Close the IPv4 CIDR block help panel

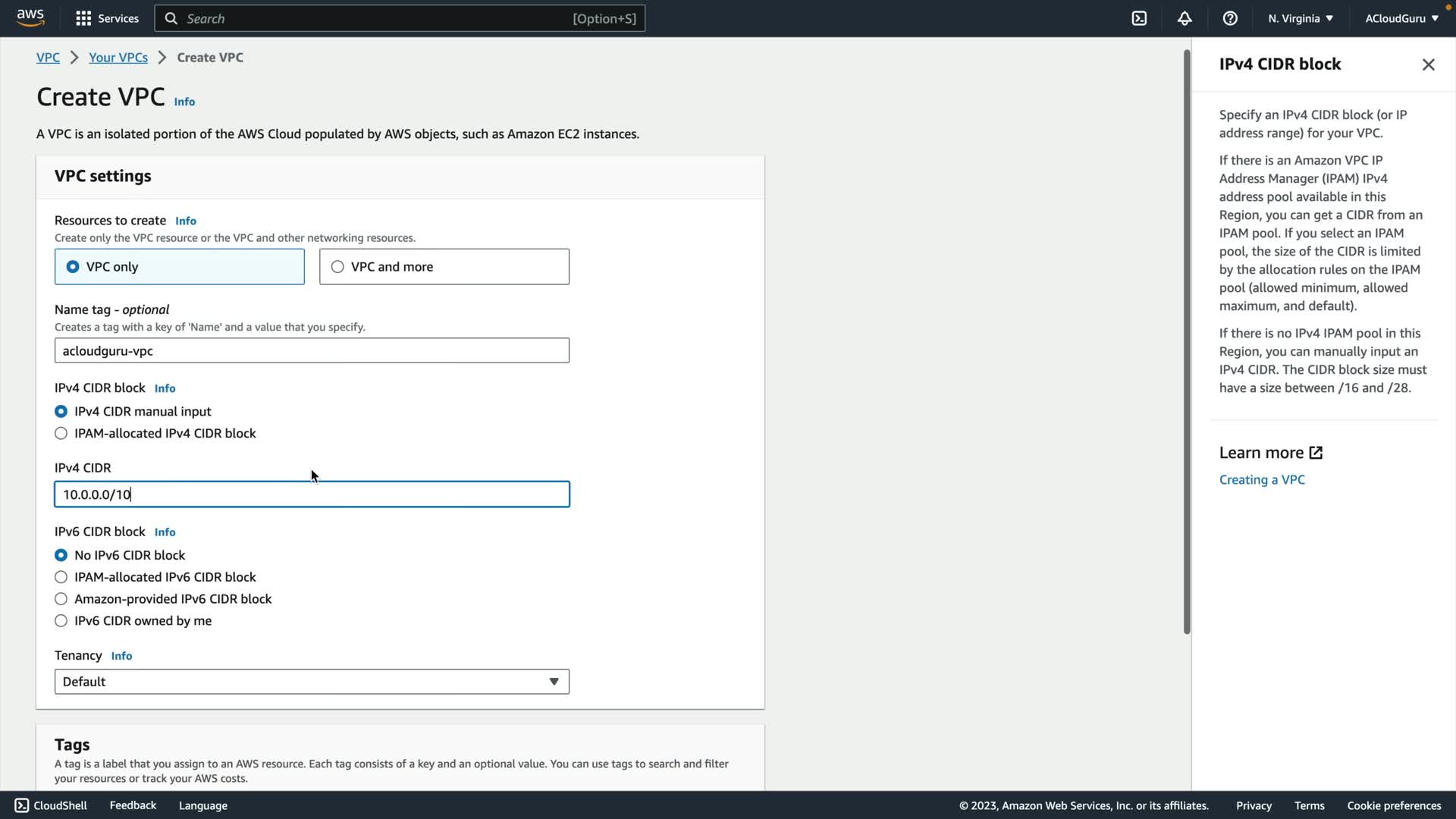1428,64
